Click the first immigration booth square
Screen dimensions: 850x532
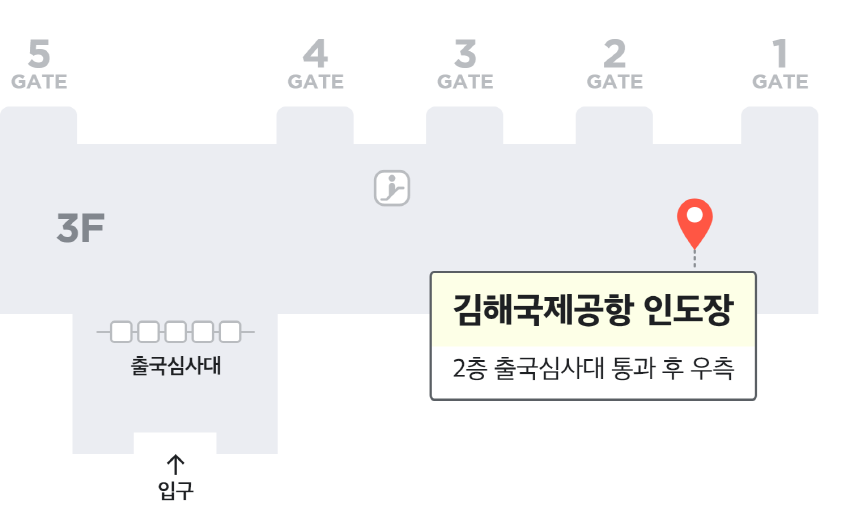pyautogui.click(x=121, y=332)
